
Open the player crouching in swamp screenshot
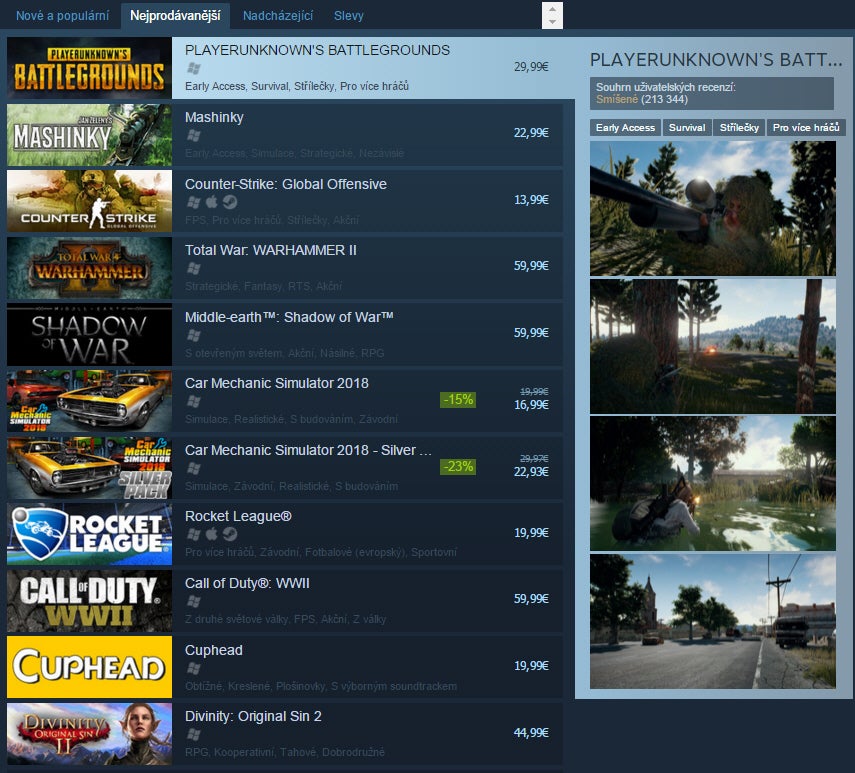[x=713, y=484]
